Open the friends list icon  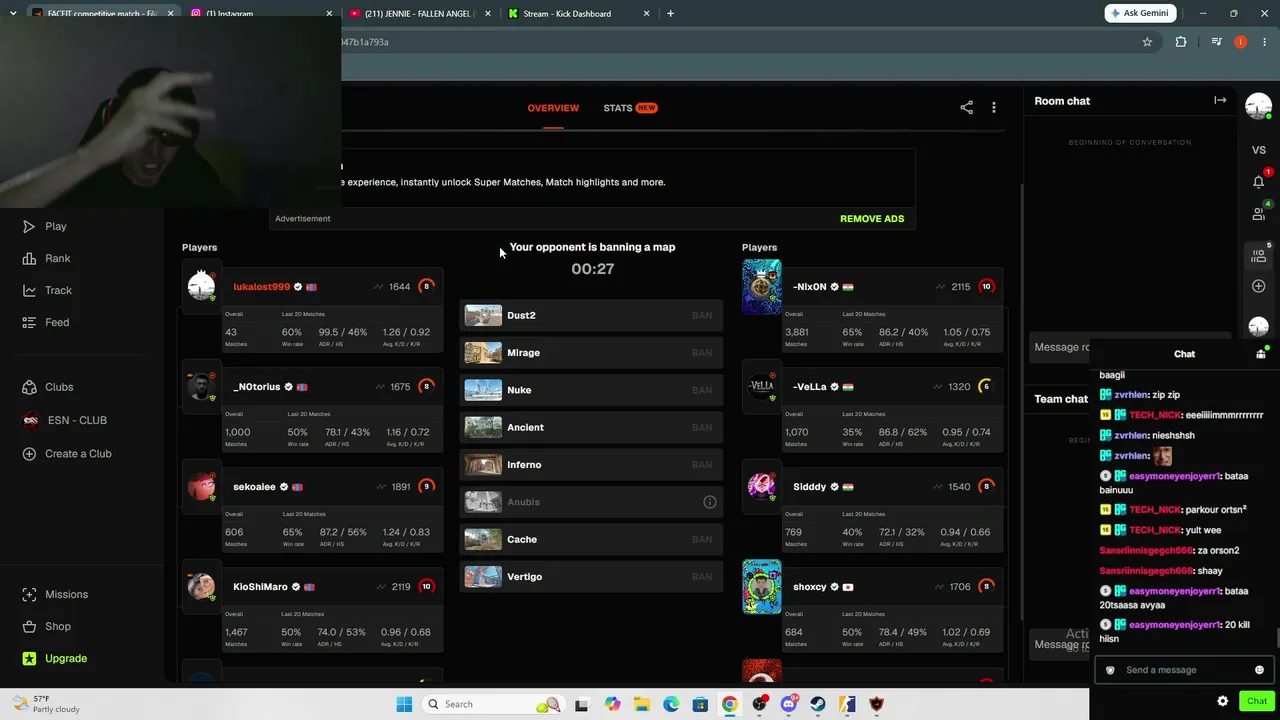point(1259,214)
